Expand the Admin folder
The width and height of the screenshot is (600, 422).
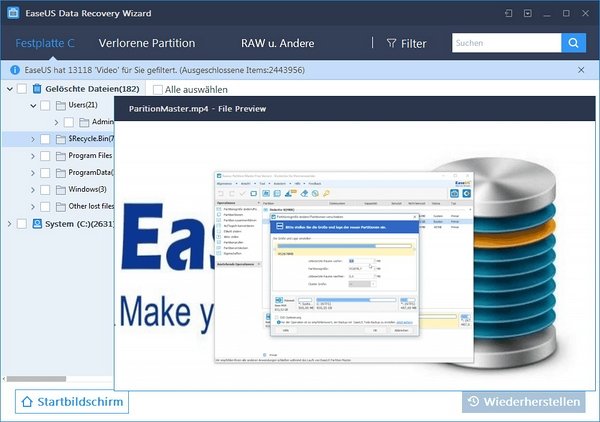[x=56, y=122]
